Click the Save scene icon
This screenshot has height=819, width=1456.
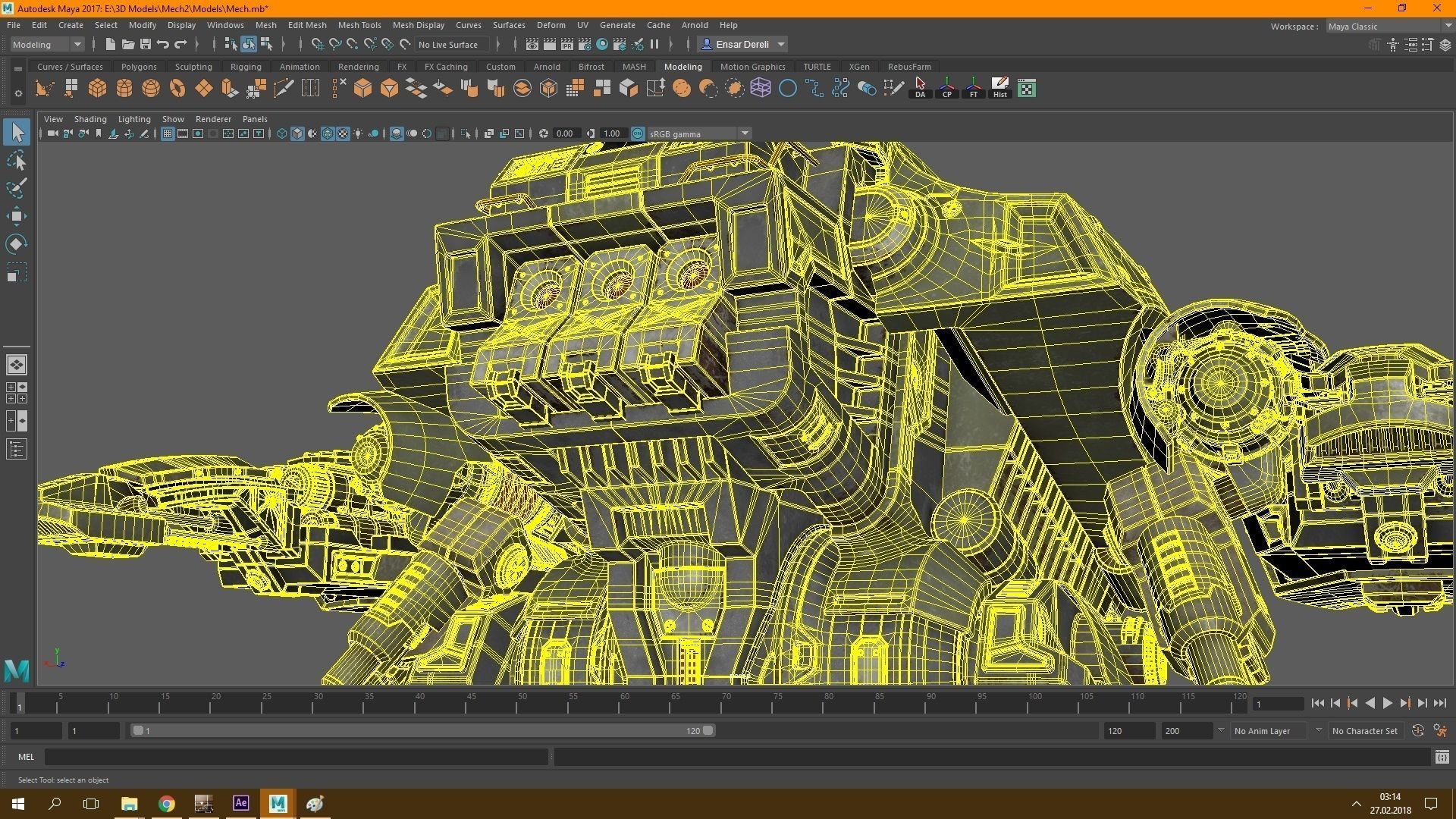click(146, 44)
